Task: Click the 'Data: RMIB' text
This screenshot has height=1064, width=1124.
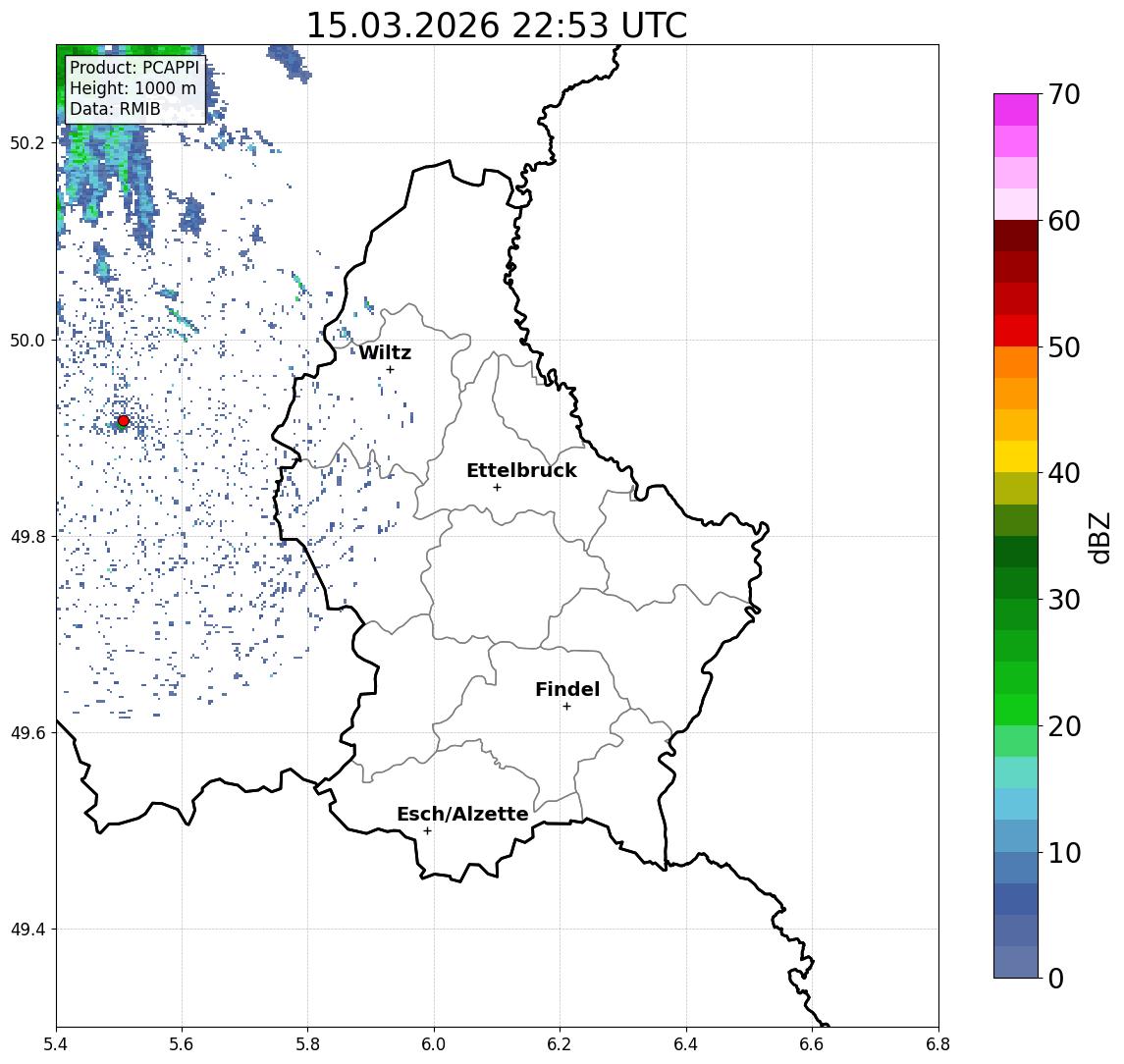Action: [x=115, y=109]
